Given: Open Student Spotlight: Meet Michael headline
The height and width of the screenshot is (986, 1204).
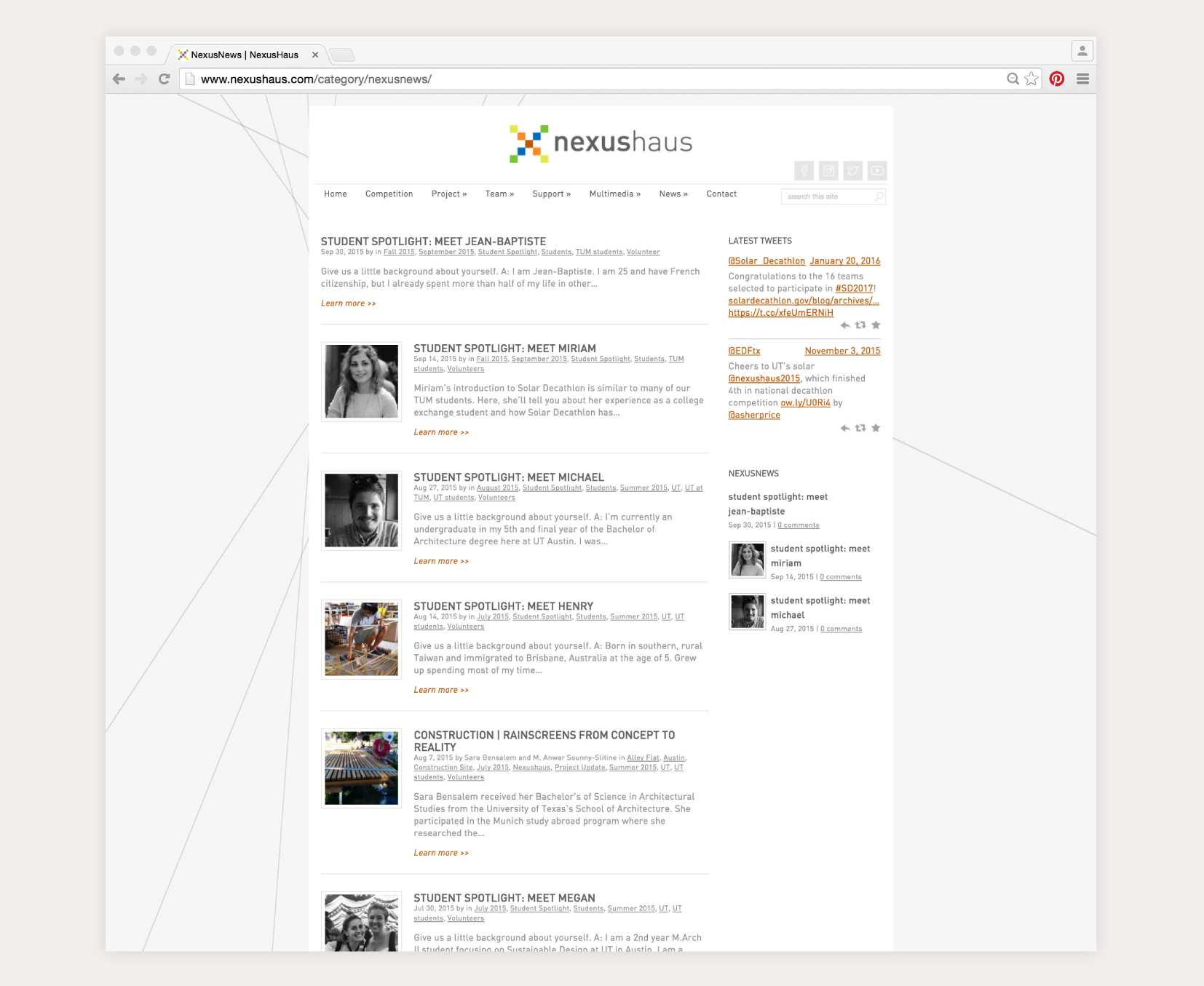Looking at the screenshot, I should 509,477.
